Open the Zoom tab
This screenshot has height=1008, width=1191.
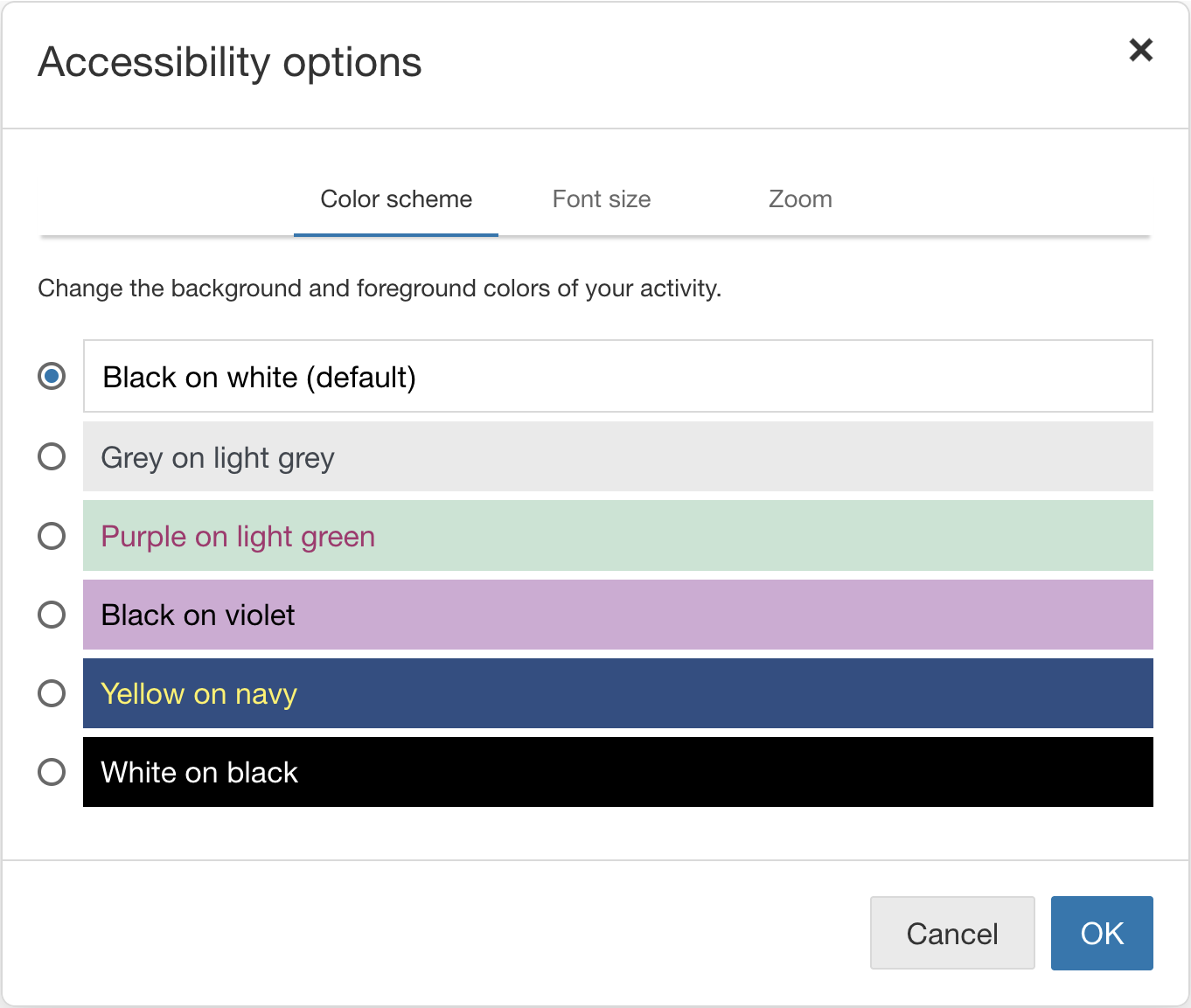tap(799, 199)
